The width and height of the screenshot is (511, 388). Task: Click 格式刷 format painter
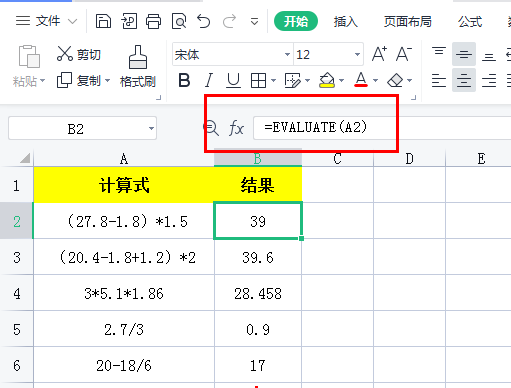[138, 67]
